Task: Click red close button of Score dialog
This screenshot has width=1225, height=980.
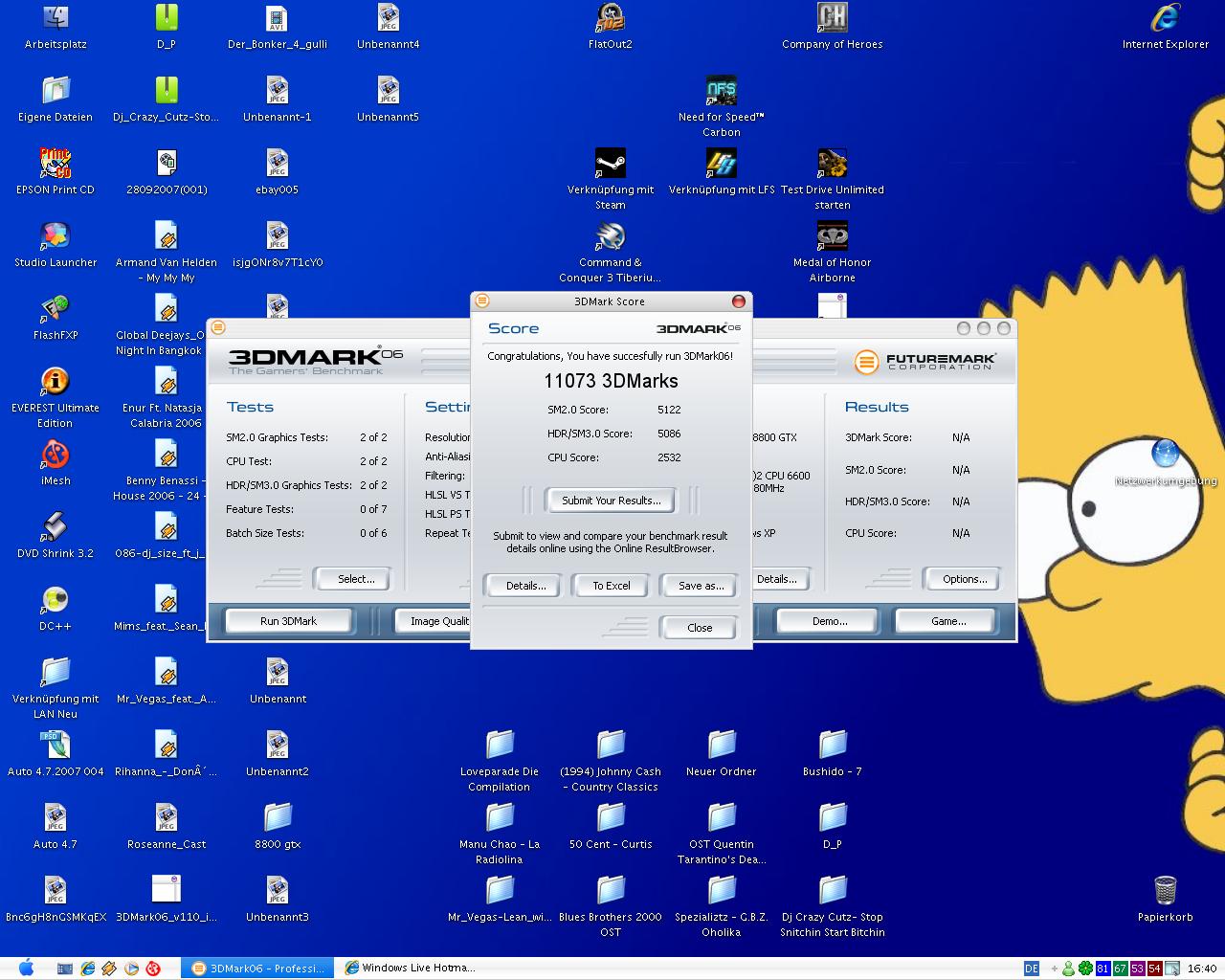Action: click(738, 301)
